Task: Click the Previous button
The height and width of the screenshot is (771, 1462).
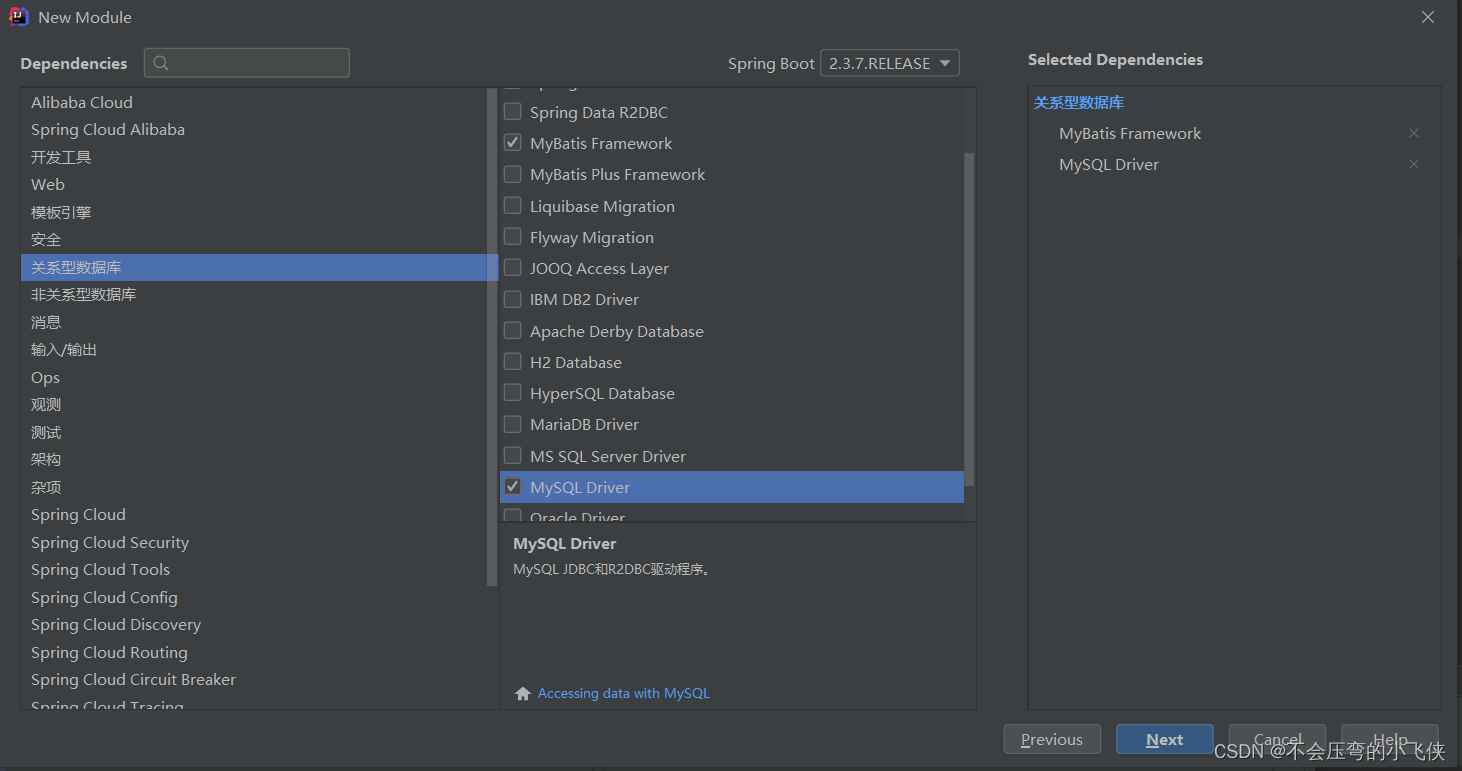Action: pos(1052,740)
